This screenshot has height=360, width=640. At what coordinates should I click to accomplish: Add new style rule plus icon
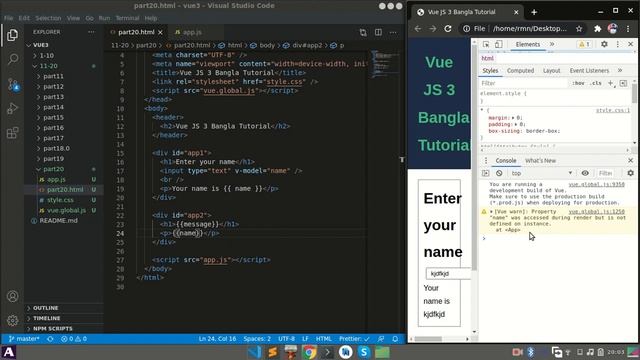pyautogui.click(x=611, y=83)
